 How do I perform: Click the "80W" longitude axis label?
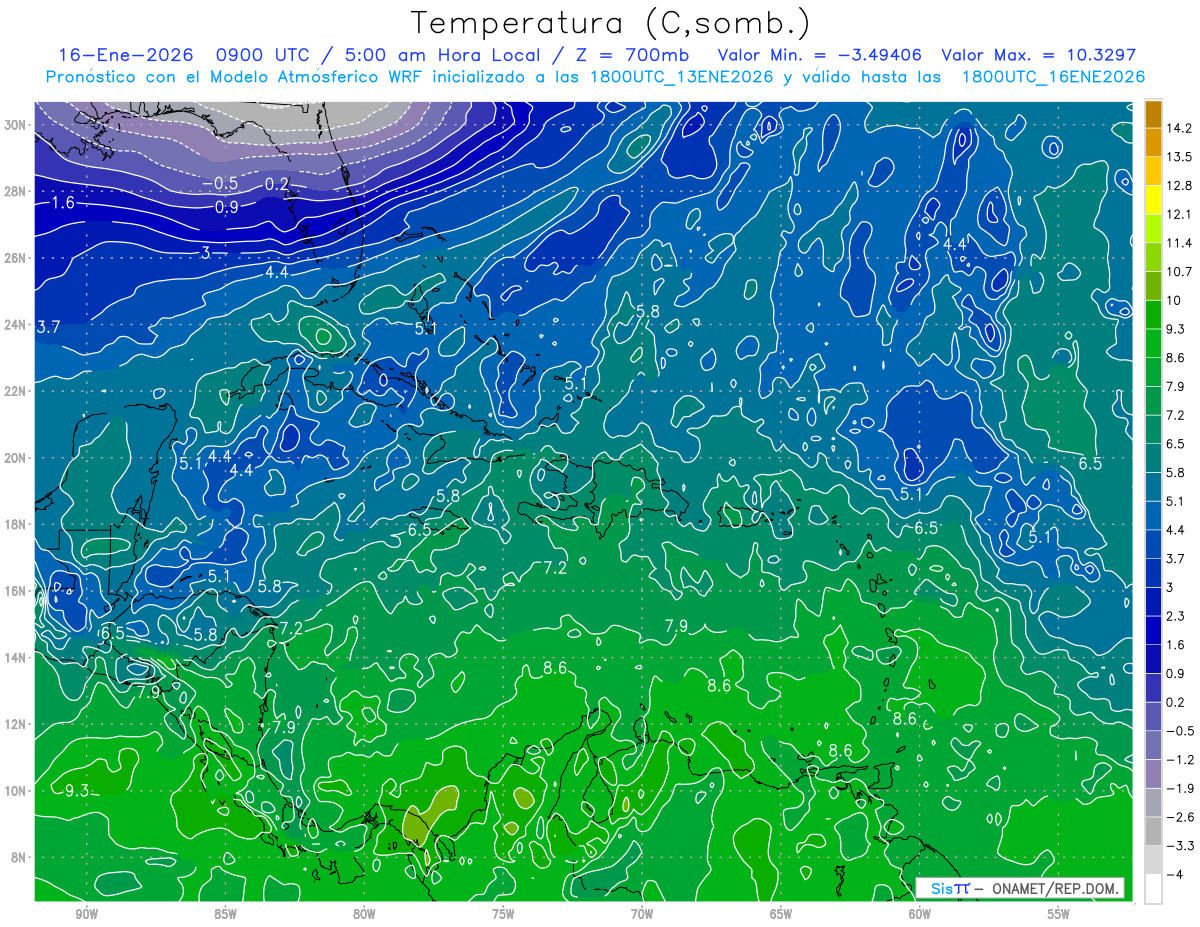point(364,914)
